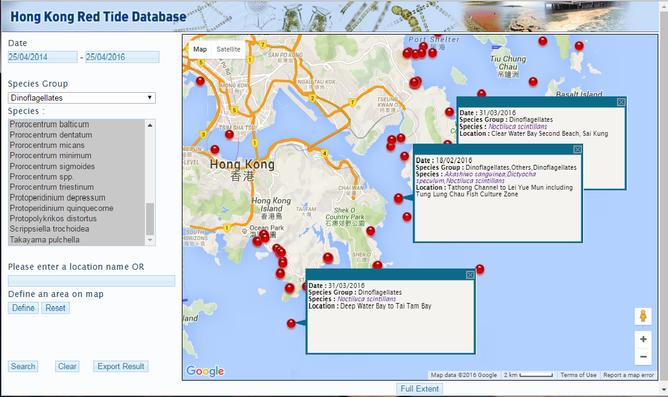Zoom in on the map
The image size is (668, 397).
click(643, 339)
